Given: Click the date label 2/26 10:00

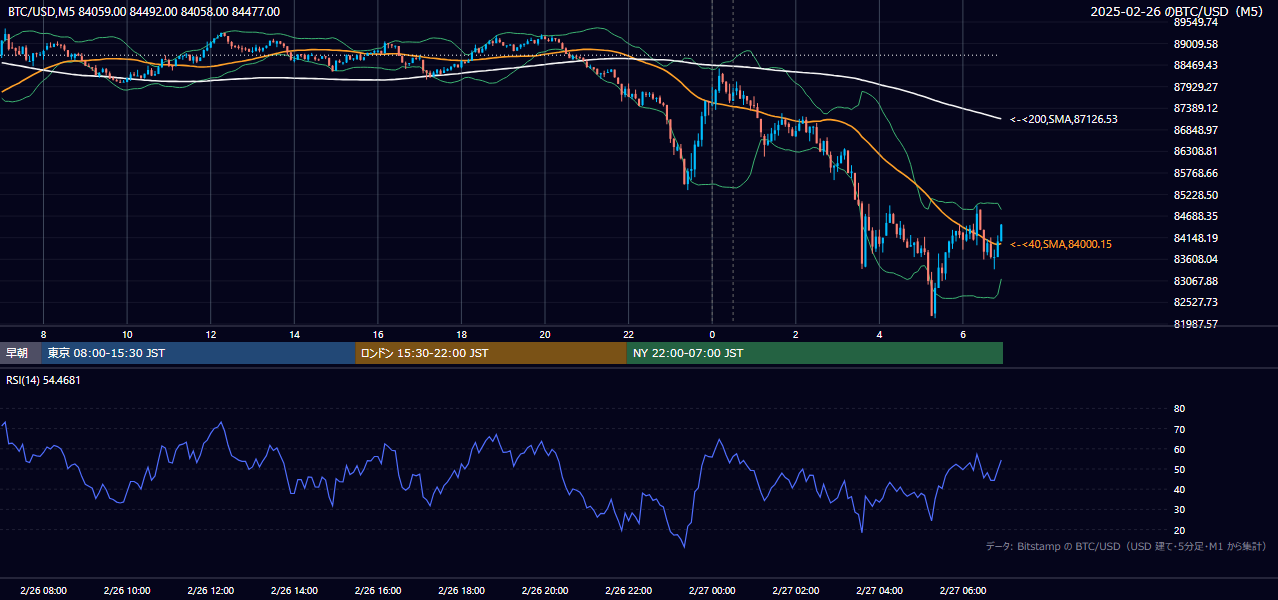Looking at the screenshot, I should (x=127, y=591).
